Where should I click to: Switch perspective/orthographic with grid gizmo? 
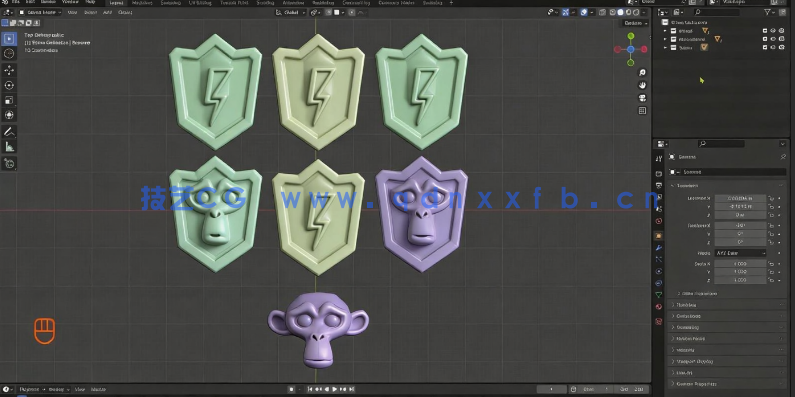pyautogui.click(x=642, y=111)
